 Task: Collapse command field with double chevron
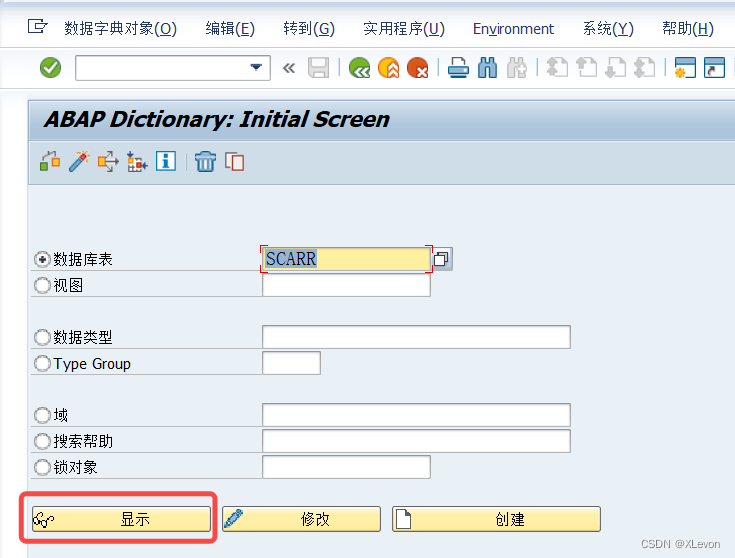(289, 68)
